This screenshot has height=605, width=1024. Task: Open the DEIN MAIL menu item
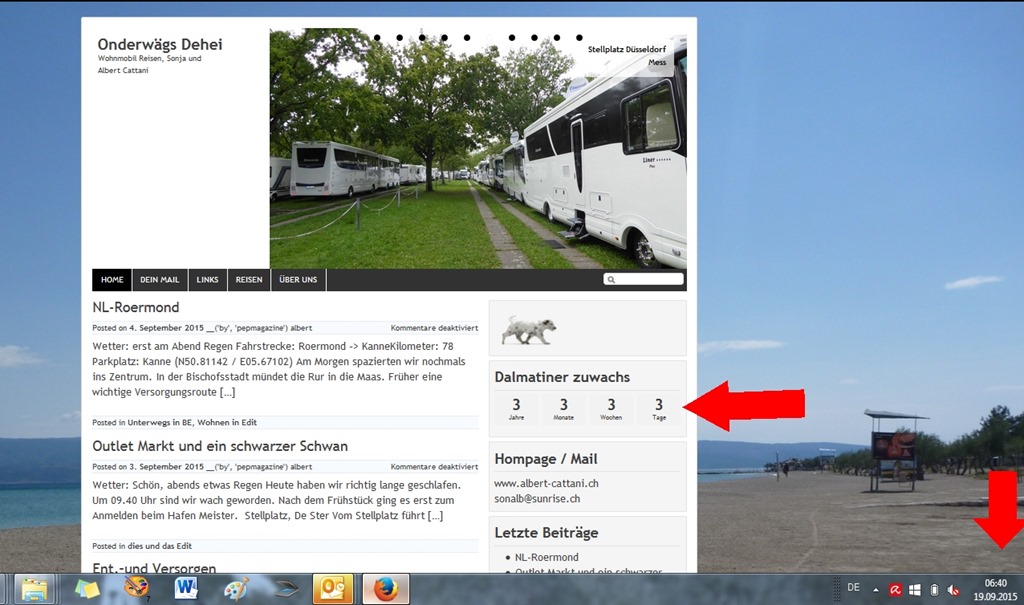click(x=159, y=280)
